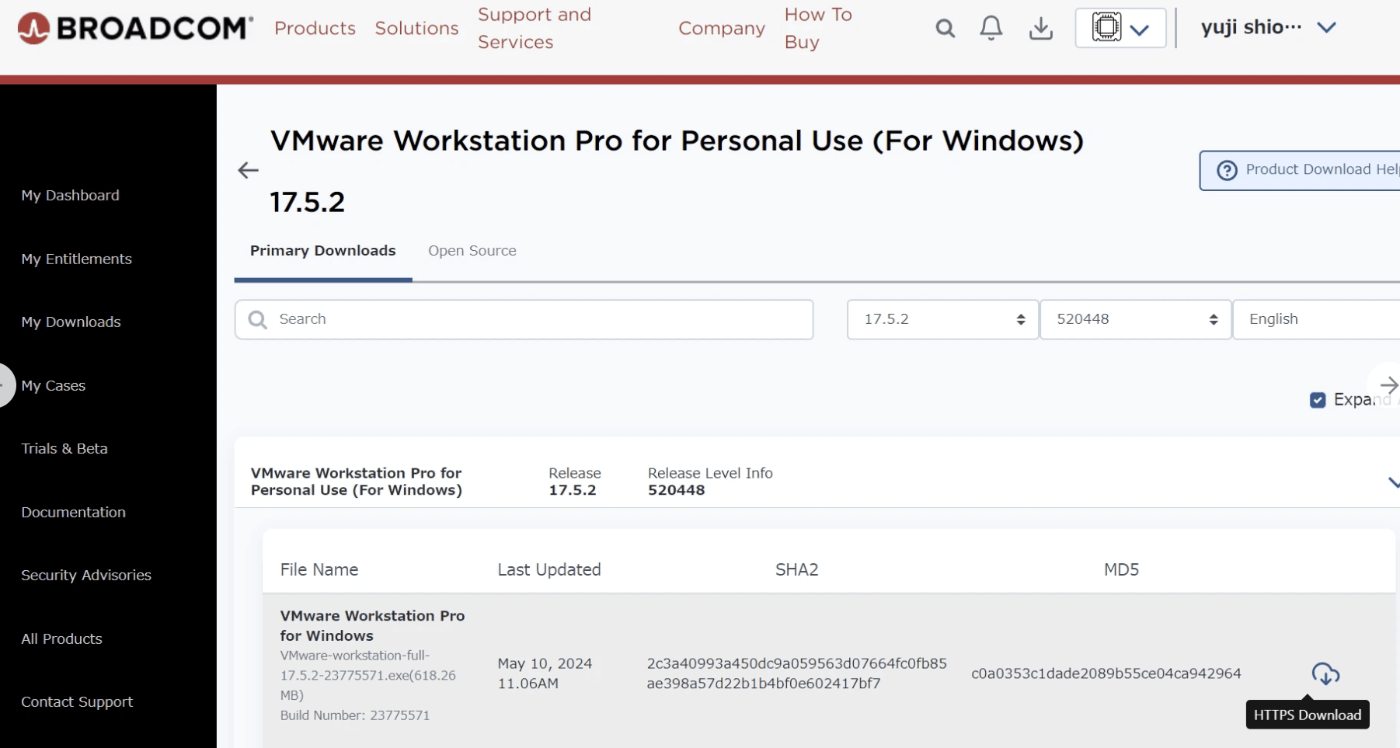Image resolution: width=1400 pixels, height=748 pixels.
Task: Open the Solutions menu
Action: coord(416,28)
